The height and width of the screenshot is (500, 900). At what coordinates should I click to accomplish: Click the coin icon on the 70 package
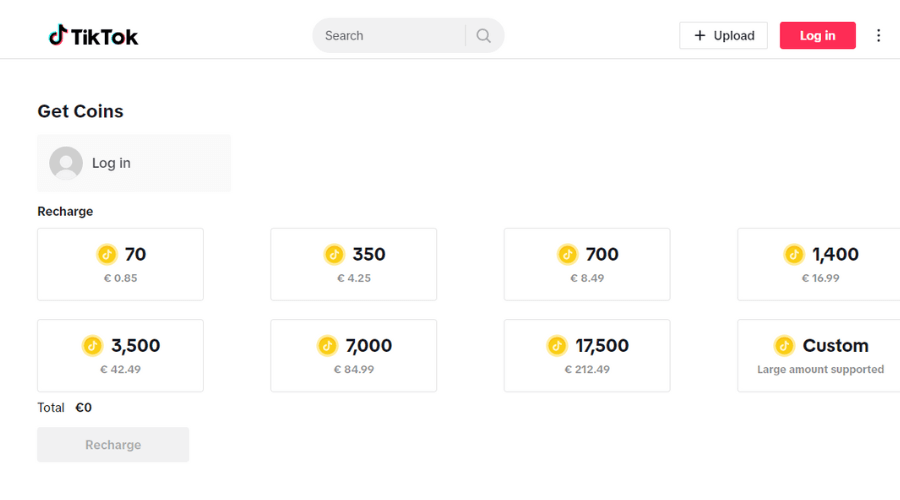(107, 254)
